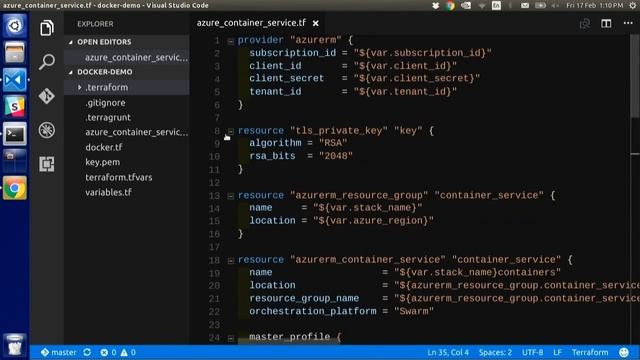Viewport: 640px width, 360px height.
Task: Click the feedback smiley icon
Action: click(624, 352)
